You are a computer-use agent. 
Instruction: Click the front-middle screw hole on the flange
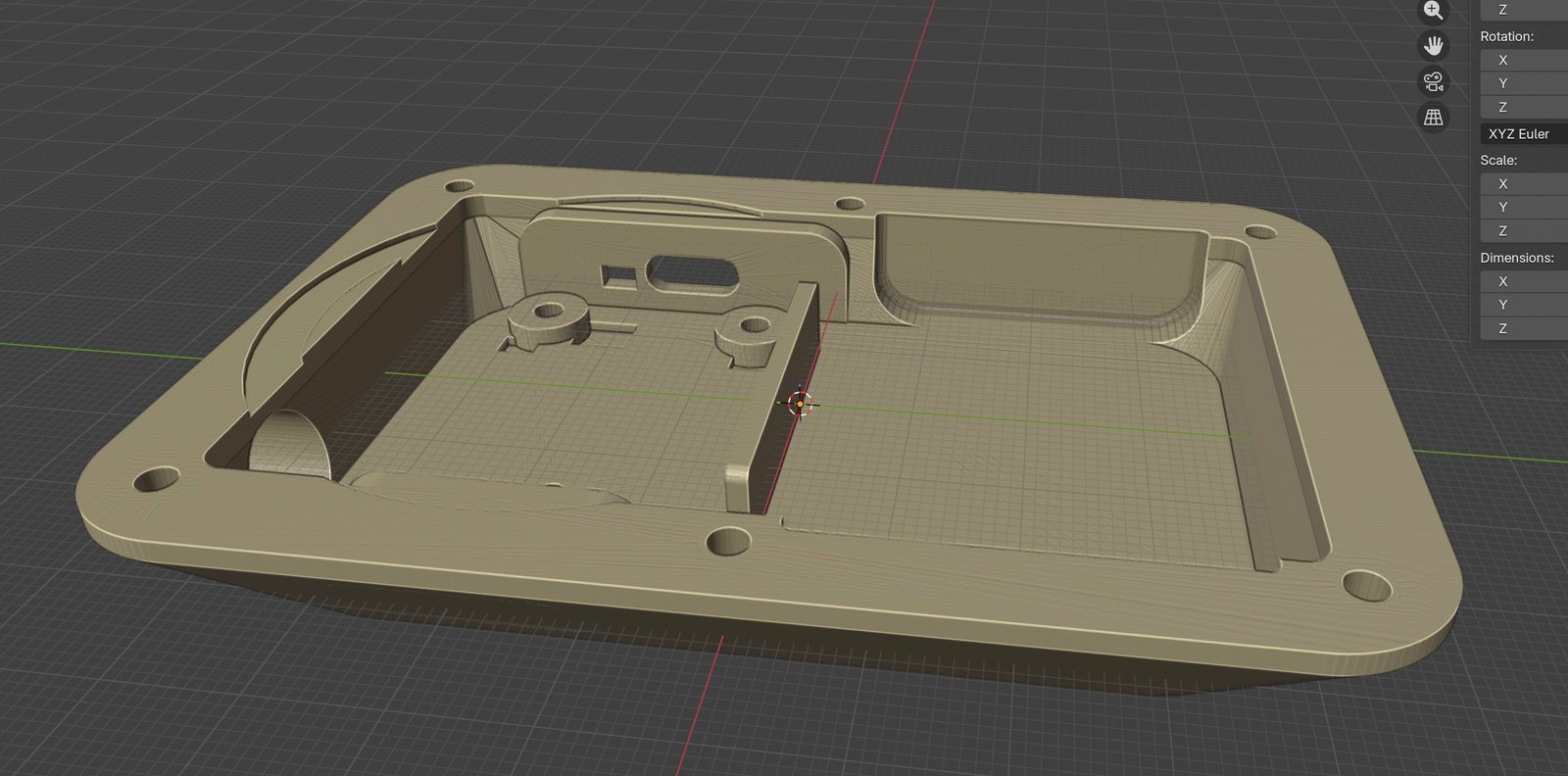tap(729, 540)
